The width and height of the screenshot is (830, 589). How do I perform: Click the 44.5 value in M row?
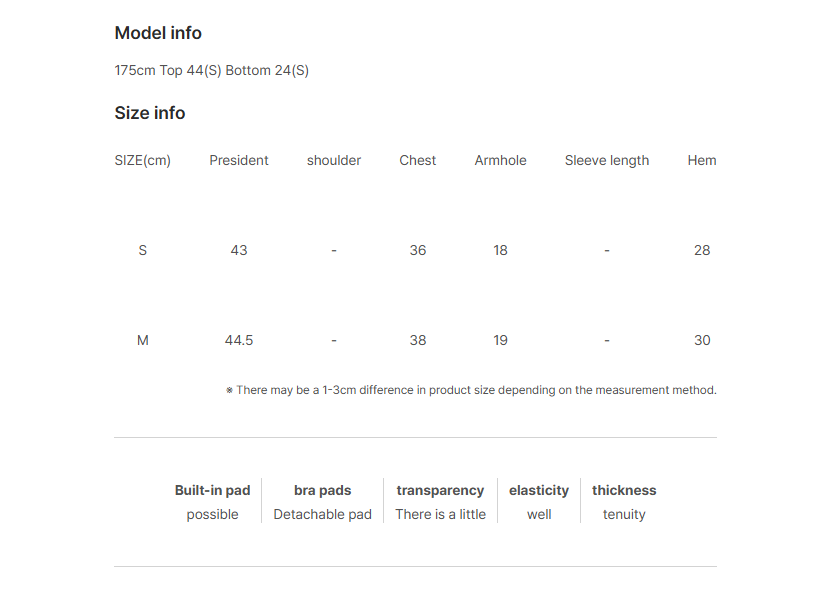tap(239, 340)
